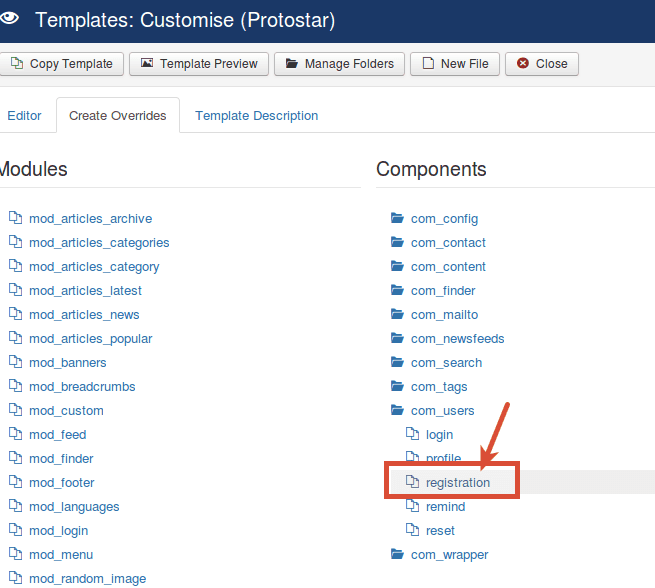Image resolution: width=655 pixels, height=588 pixels.
Task: Expand the com_newsfeeds folder icon
Action: tap(397, 338)
